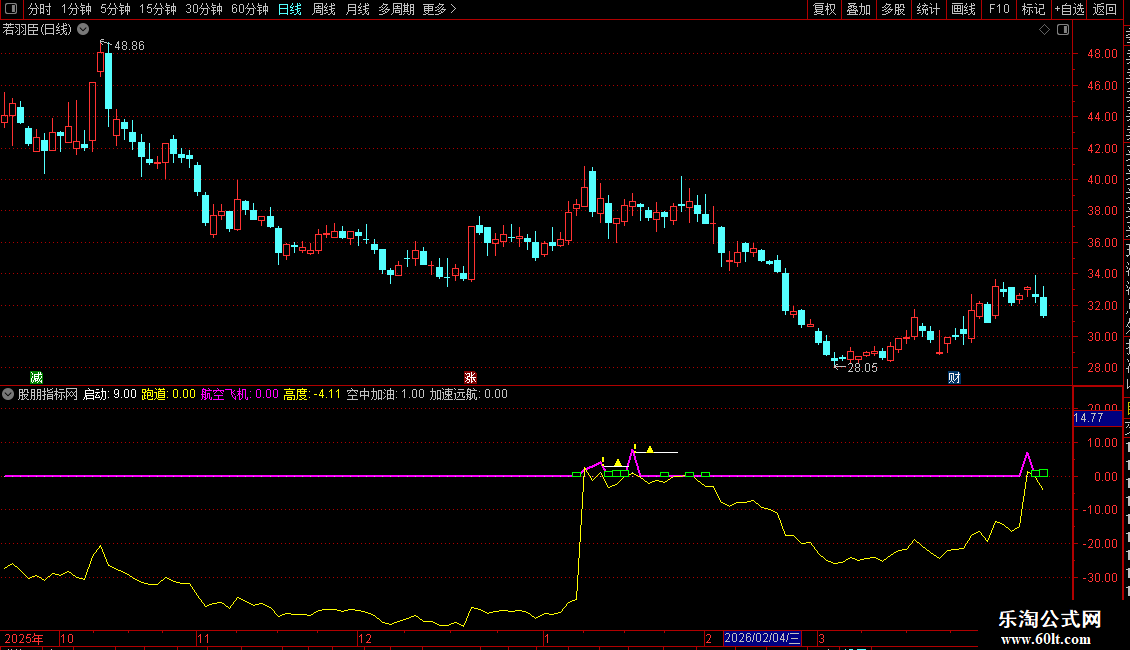Click the 返回 back button
The image size is (1130, 650).
1105,9
